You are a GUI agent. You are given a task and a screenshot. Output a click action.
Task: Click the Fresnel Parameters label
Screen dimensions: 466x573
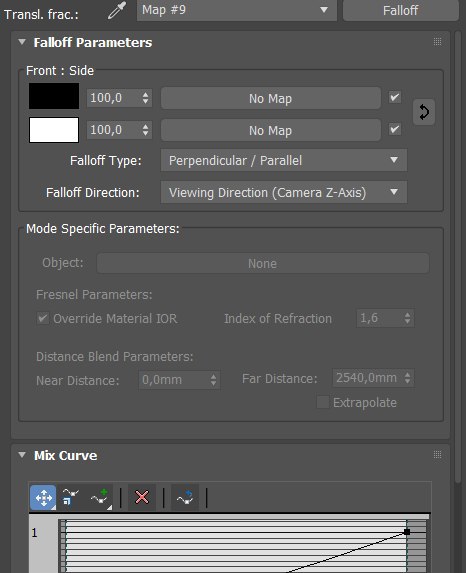point(94,295)
